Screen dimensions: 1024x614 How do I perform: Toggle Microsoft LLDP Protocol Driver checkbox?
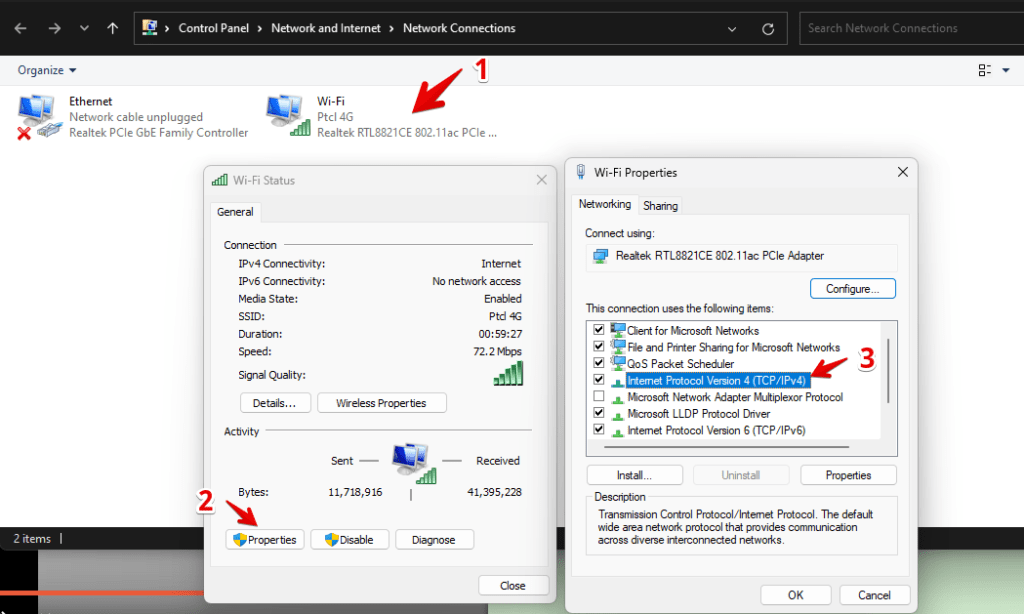click(x=598, y=412)
